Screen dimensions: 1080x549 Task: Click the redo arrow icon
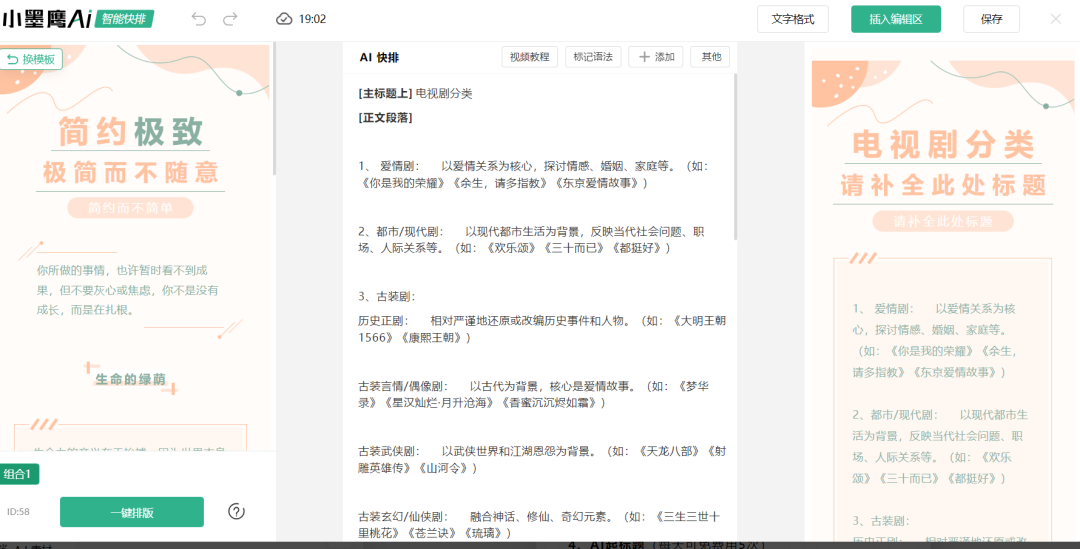coord(230,19)
